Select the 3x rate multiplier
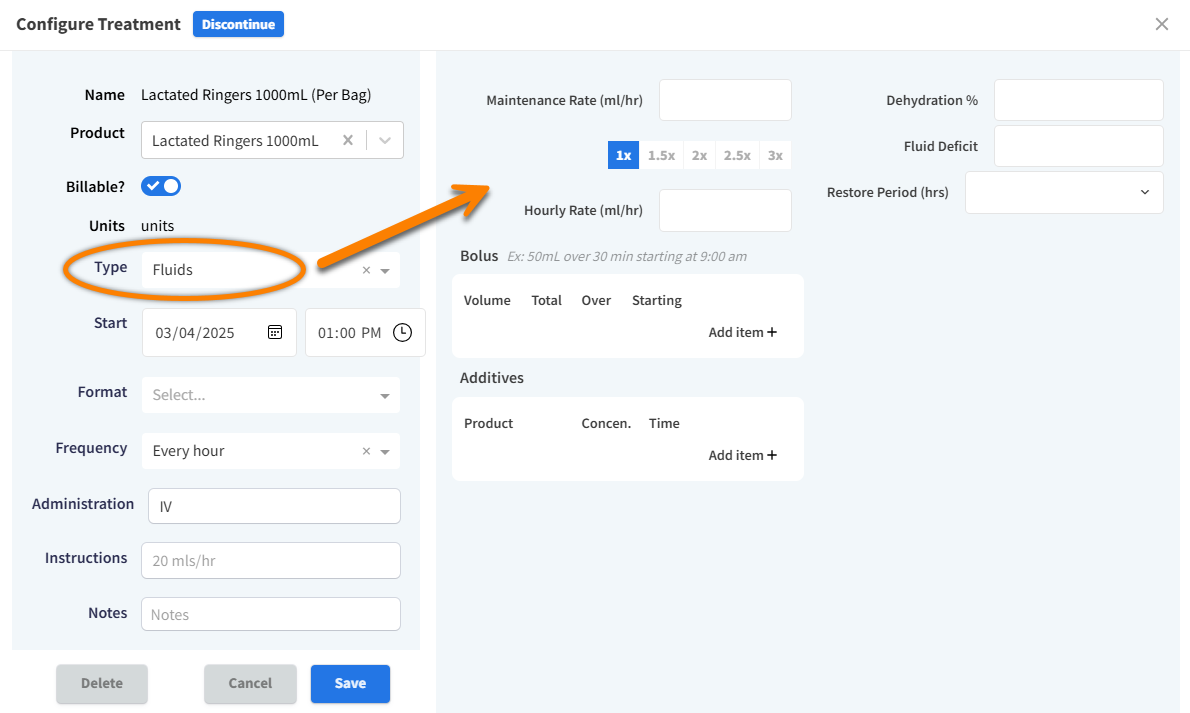This screenshot has height=713, width=1190. (775, 155)
